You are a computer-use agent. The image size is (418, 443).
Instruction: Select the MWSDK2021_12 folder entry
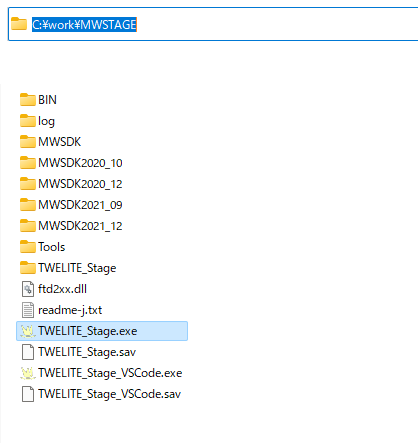coord(71,226)
